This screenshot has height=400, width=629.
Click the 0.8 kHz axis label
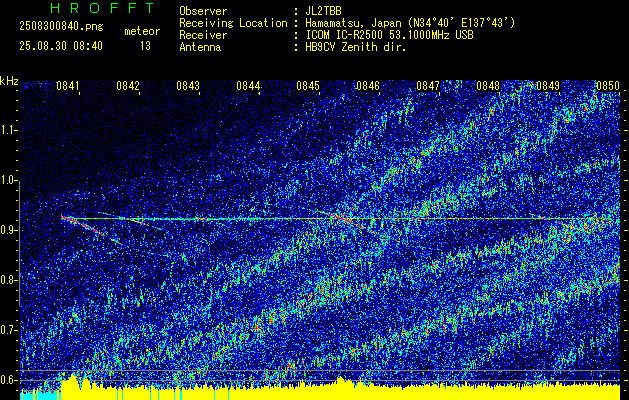pos(8,280)
